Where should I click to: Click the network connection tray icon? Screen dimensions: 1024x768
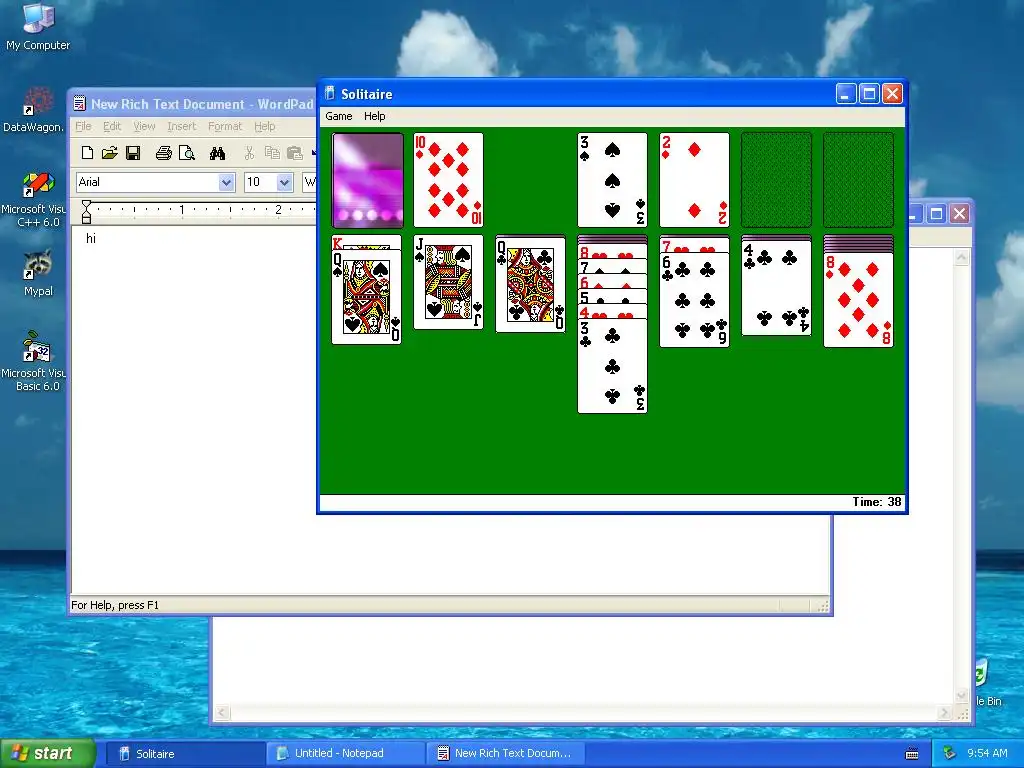pos(949,754)
